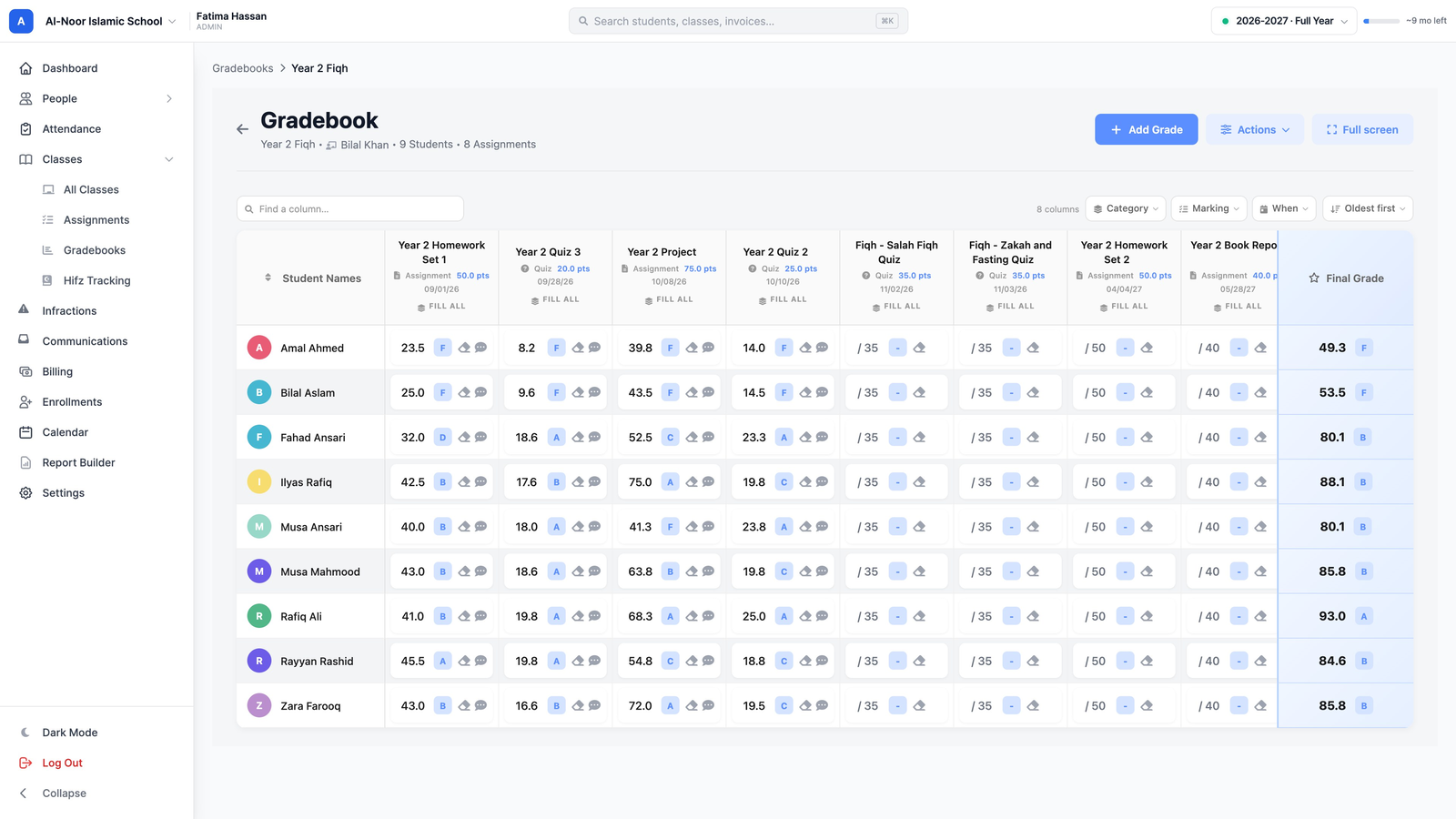
Task: Click the global search students, classes, invoices box
Action: point(738,21)
